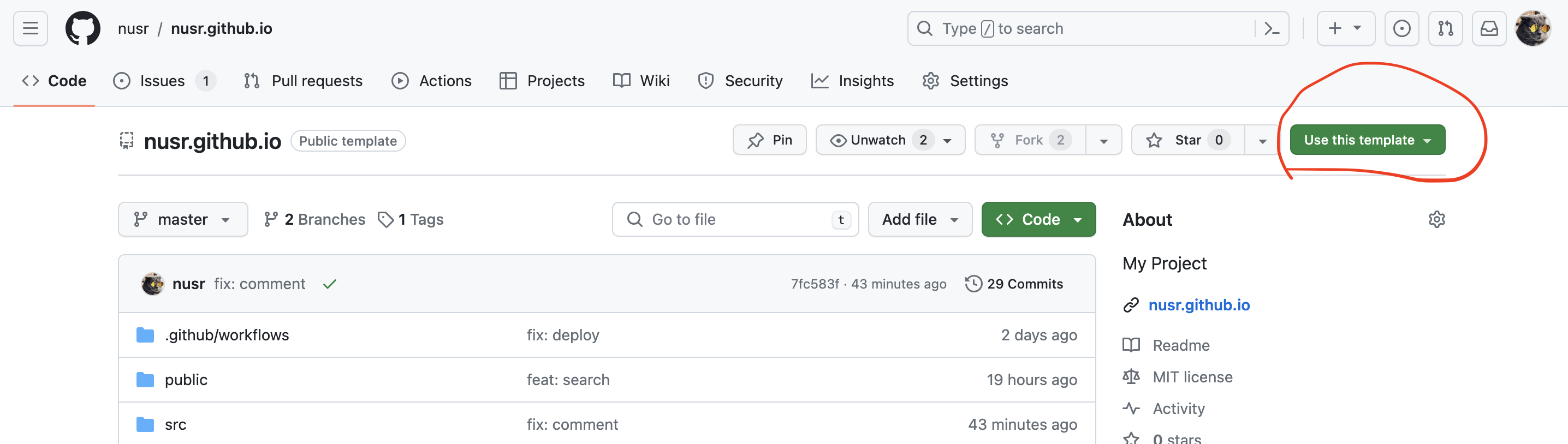
Task: Open the user avatar menu
Action: click(1533, 28)
